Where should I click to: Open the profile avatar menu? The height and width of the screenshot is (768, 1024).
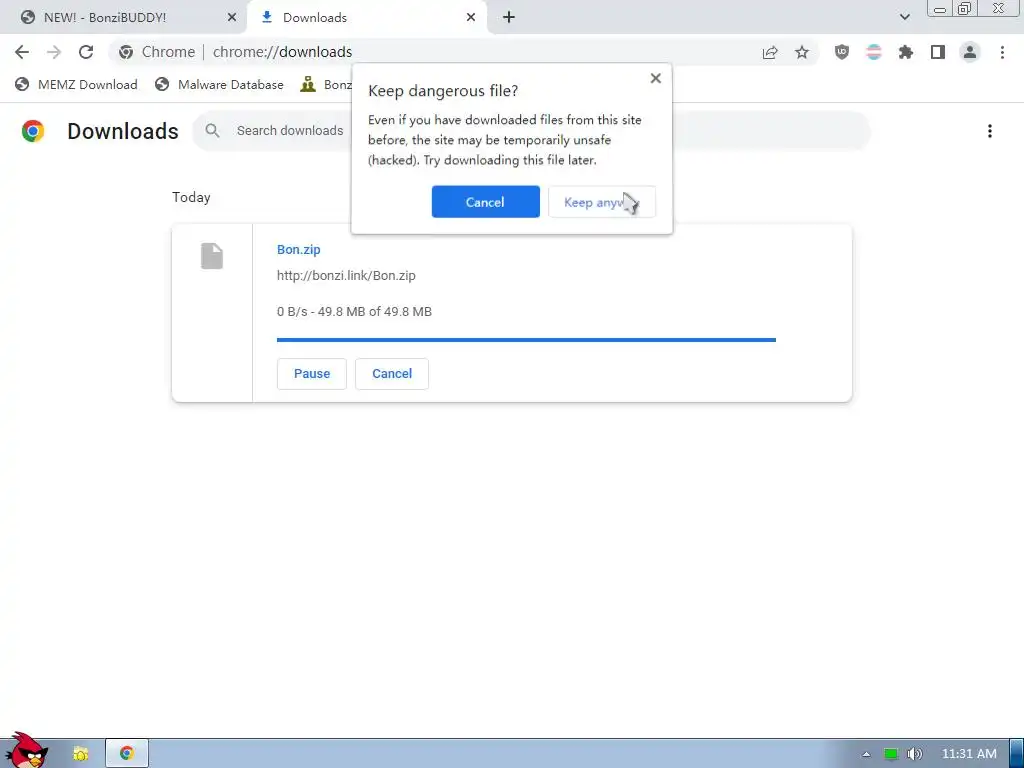tap(970, 52)
